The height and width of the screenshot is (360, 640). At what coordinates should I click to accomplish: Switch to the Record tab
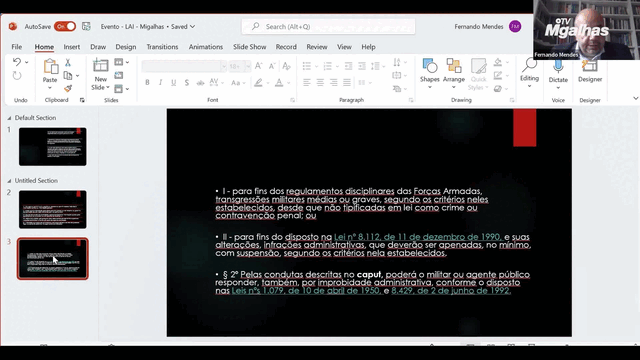(x=286, y=47)
